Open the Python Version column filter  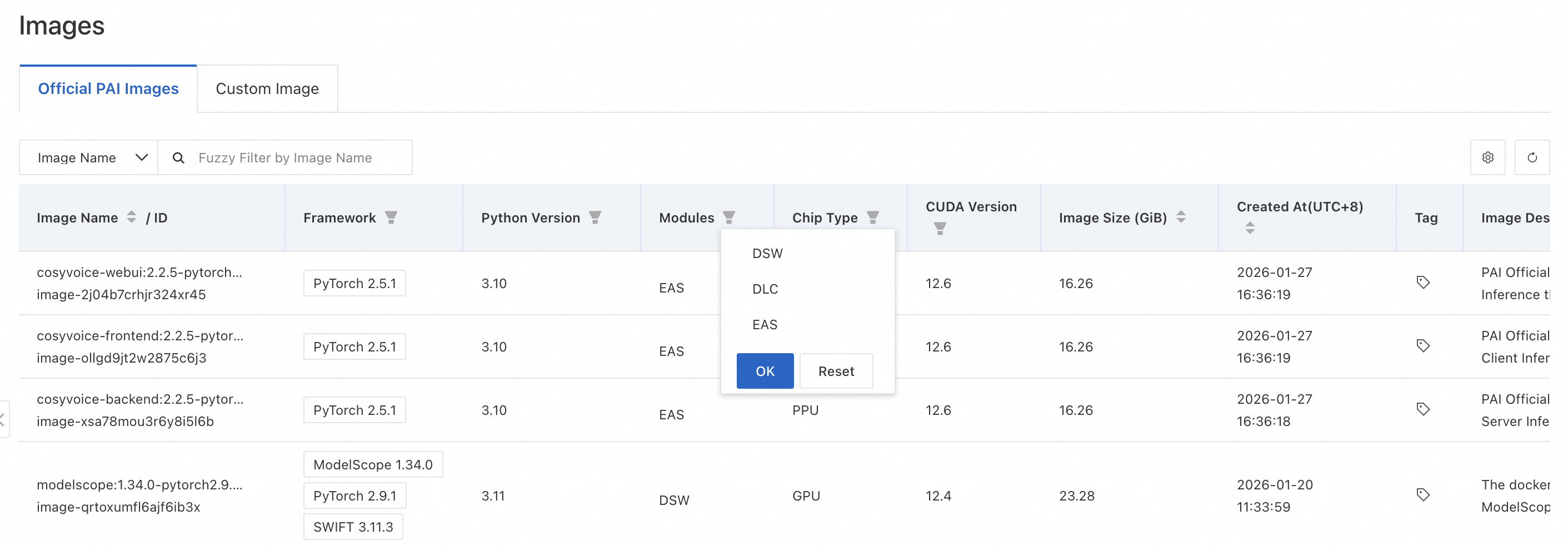tap(595, 217)
